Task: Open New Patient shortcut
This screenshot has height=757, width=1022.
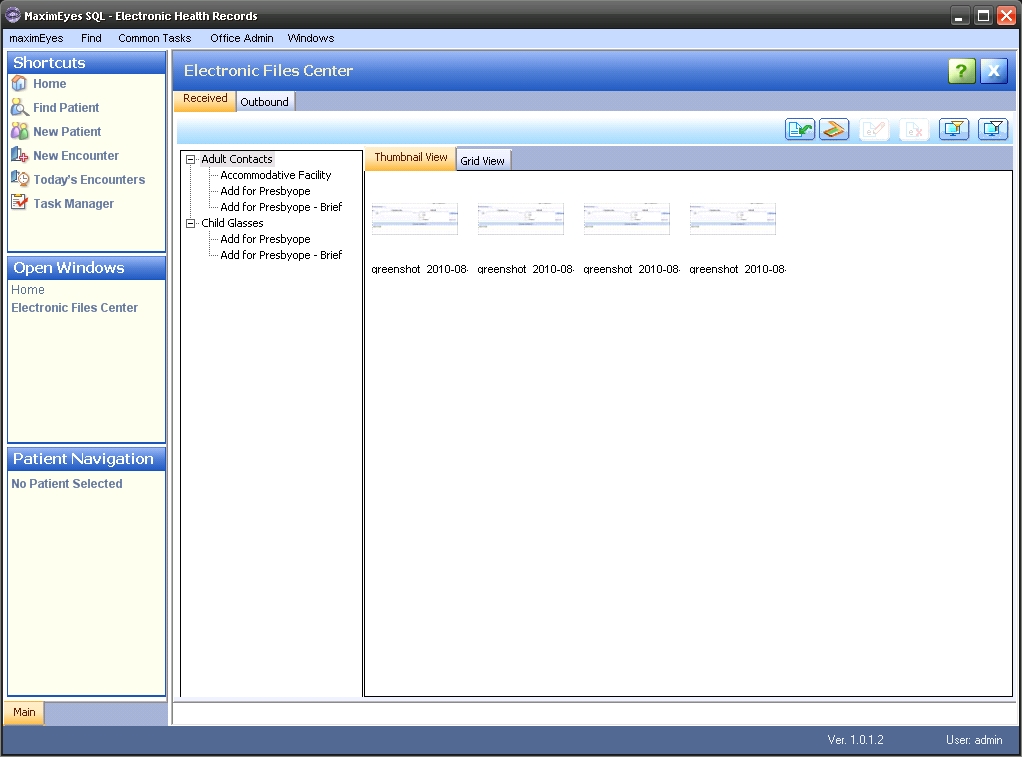Action: (67, 132)
